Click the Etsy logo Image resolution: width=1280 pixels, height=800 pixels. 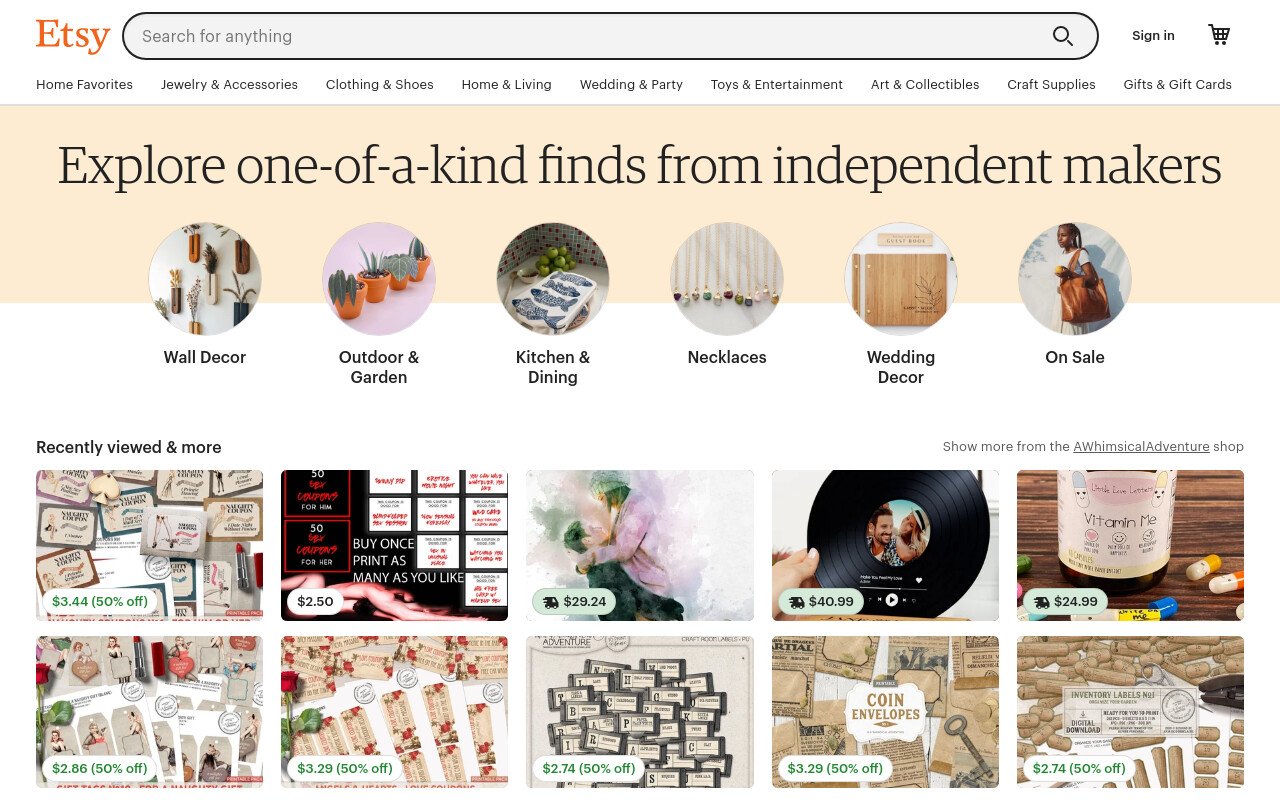coord(73,36)
